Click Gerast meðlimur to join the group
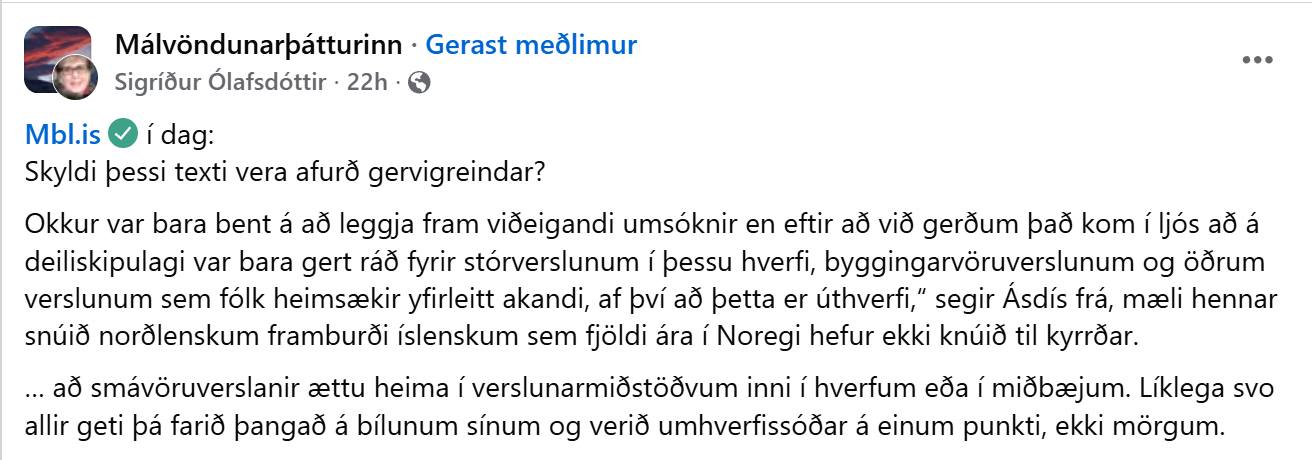This screenshot has width=1312, height=460. point(531,44)
